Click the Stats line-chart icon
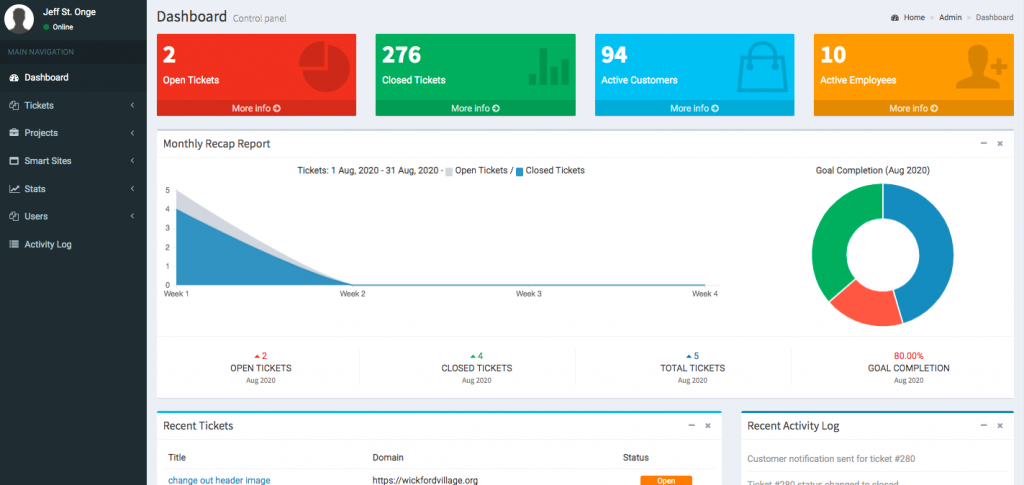This screenshot has width=1024, height=485. (x=14, y=189)
